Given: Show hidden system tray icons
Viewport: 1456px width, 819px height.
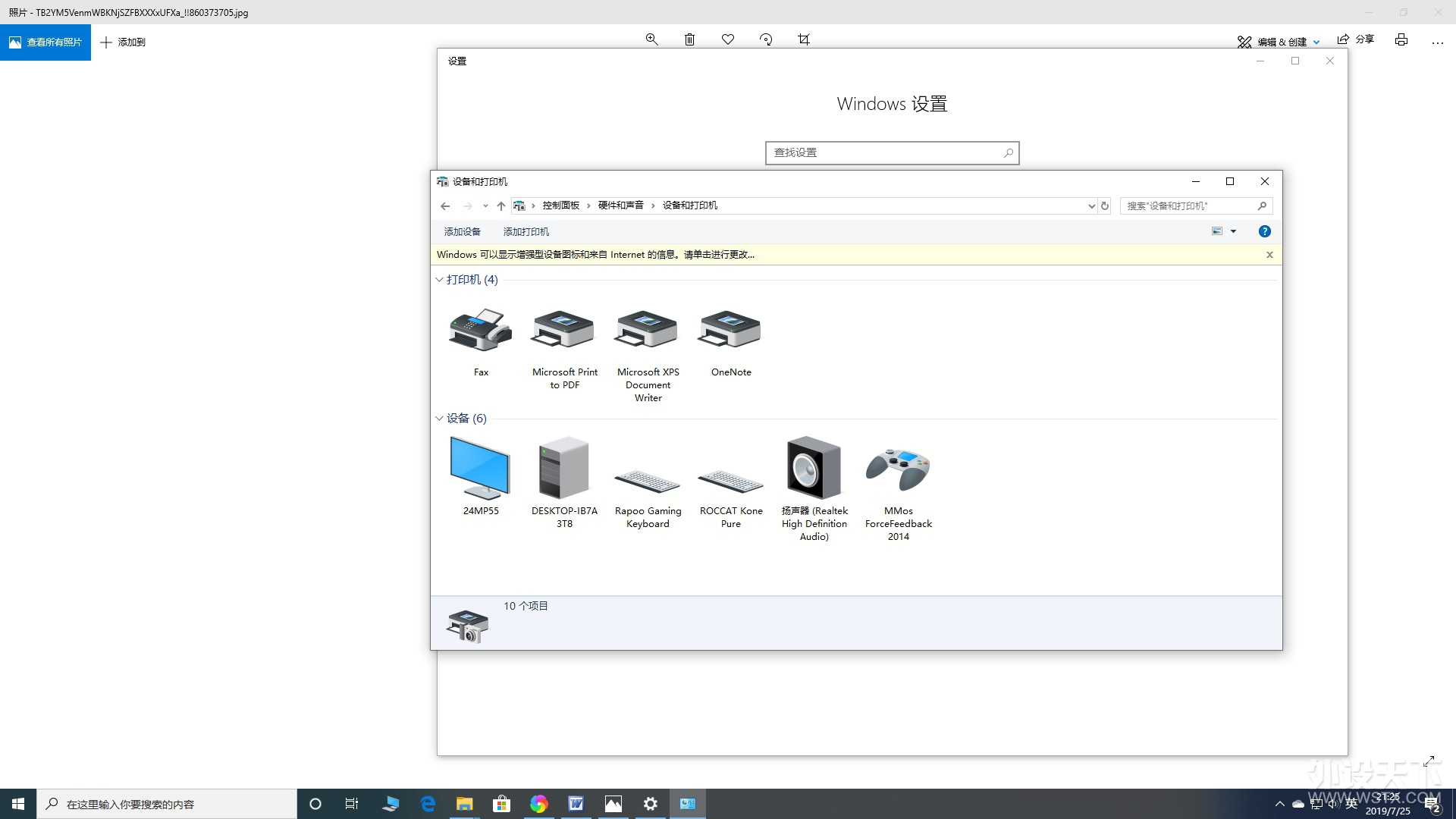Looking at the screenshot, I should coord(1280,804).
